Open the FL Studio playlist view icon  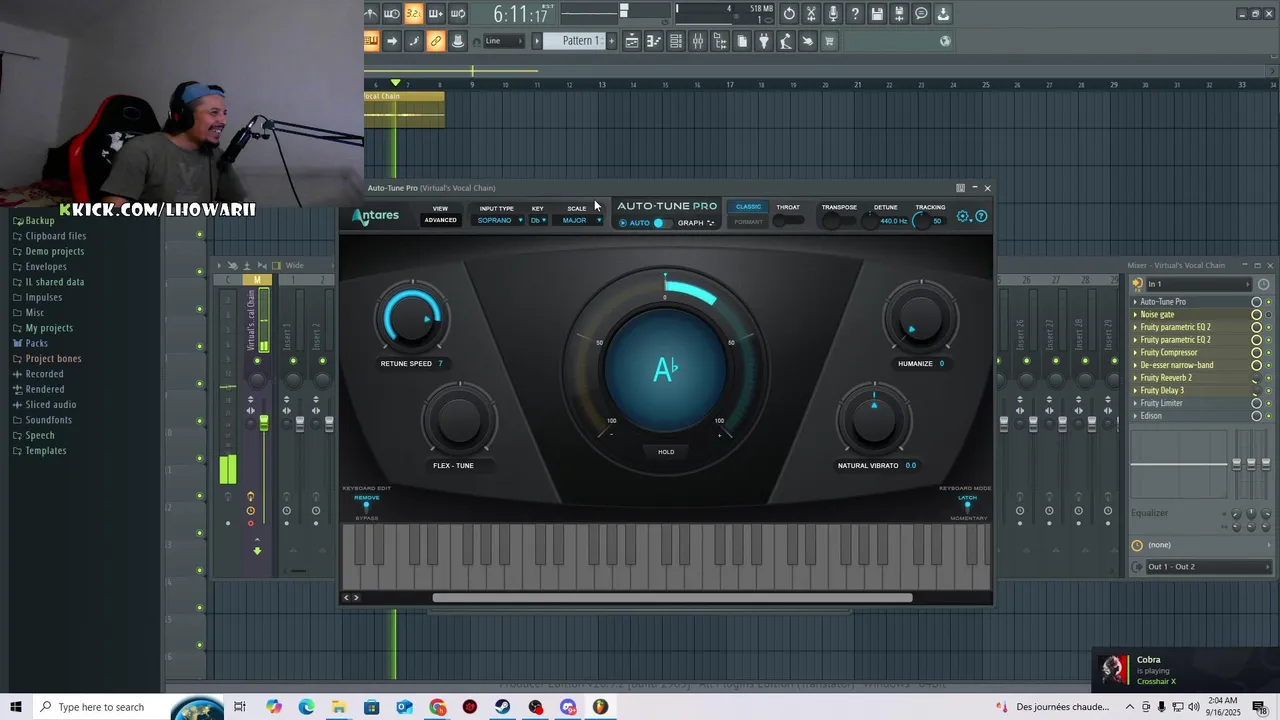[632, 41]
